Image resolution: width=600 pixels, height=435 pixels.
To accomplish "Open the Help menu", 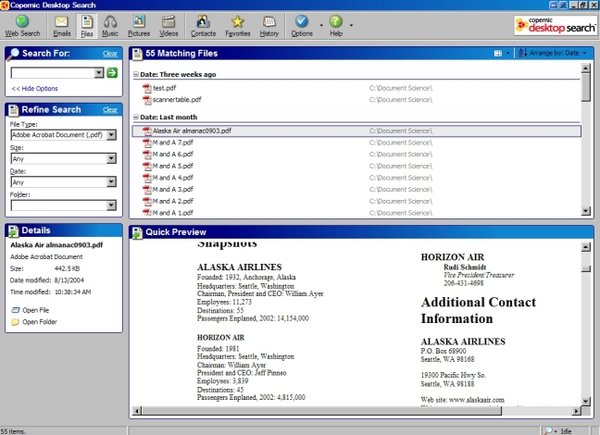I will coord(337,25).
